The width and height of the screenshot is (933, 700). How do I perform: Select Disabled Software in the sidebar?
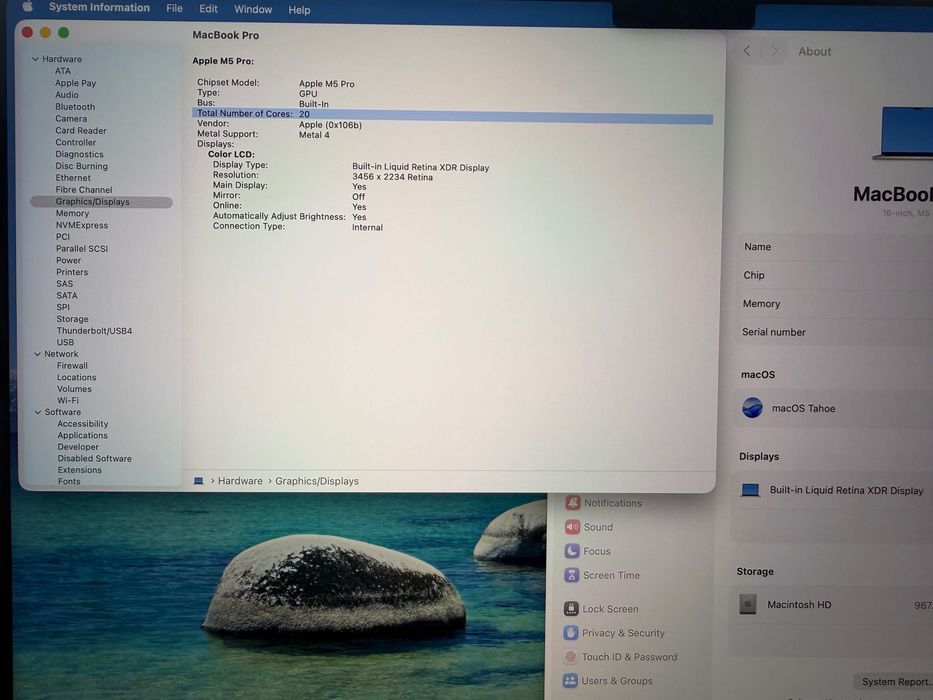pyautogui.click(x=95, y=458)
